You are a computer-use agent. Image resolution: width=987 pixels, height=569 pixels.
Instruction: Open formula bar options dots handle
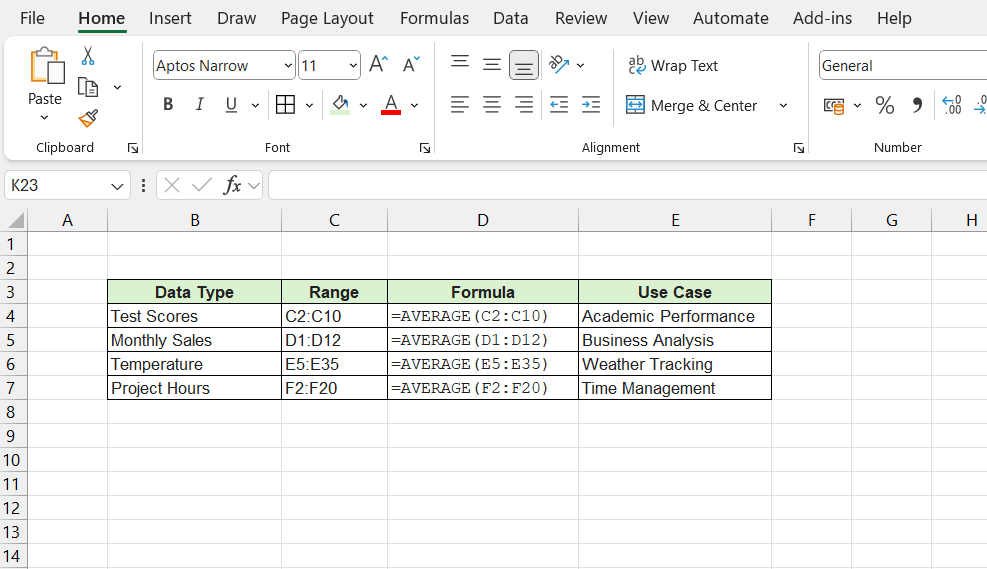click(x=144, y=186)
